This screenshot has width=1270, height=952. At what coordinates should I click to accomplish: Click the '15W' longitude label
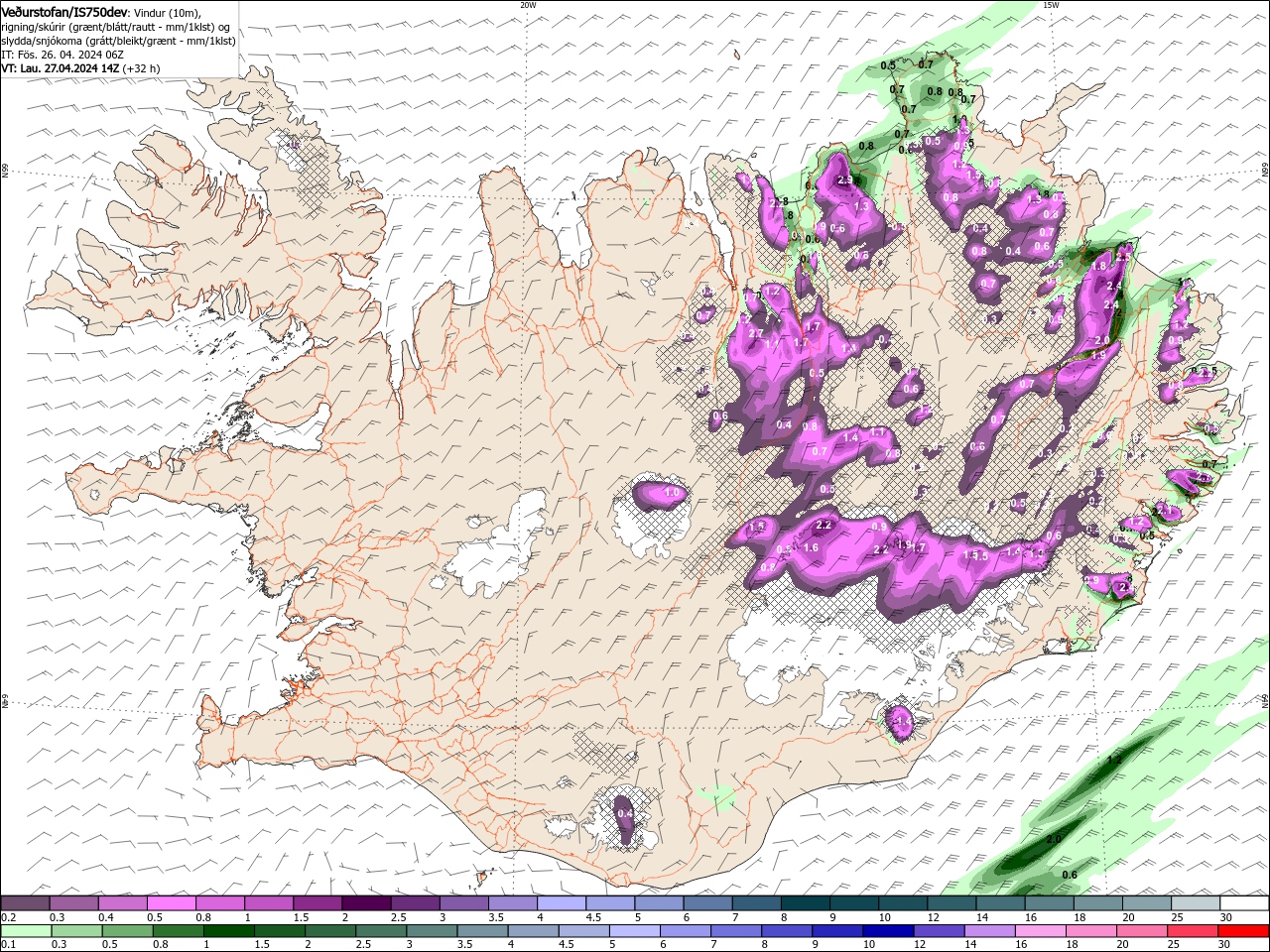pyautogui.click(x=1051, y=5)
